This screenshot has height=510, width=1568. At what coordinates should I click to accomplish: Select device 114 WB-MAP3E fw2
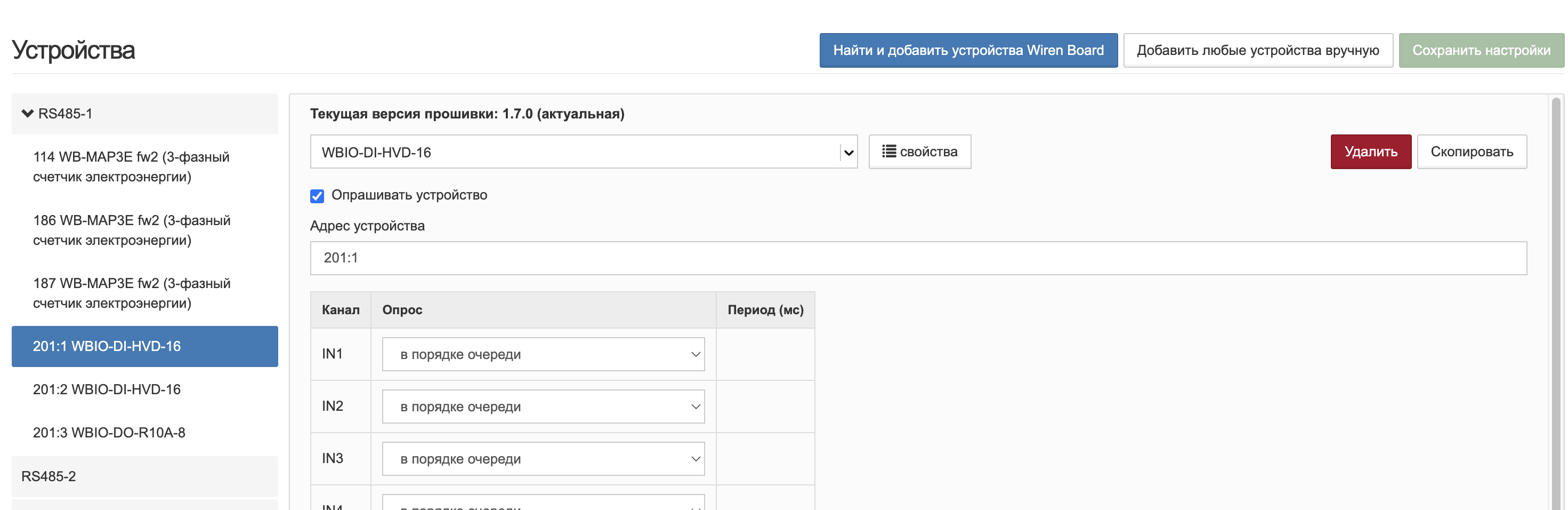tap(132, 166)
